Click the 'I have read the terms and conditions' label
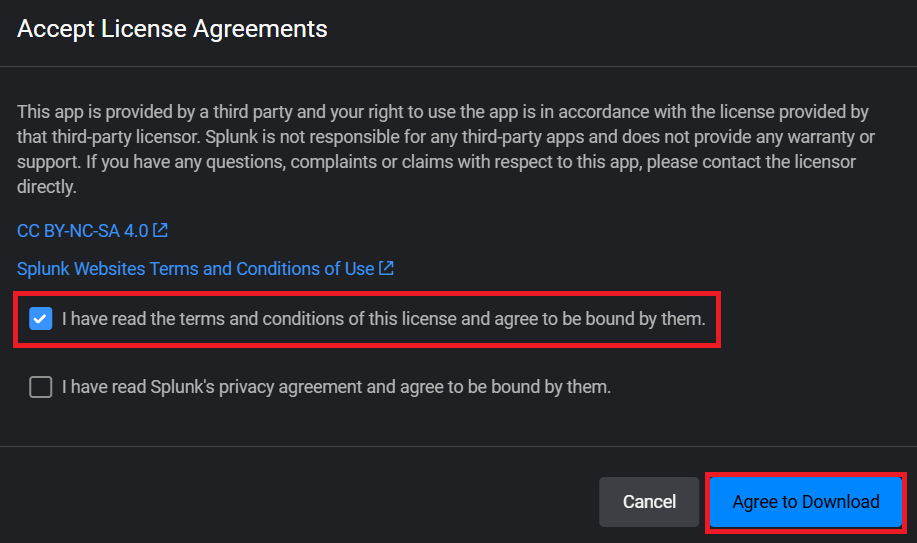The width and height of the screenshot is (917, 543). point(383,320)
